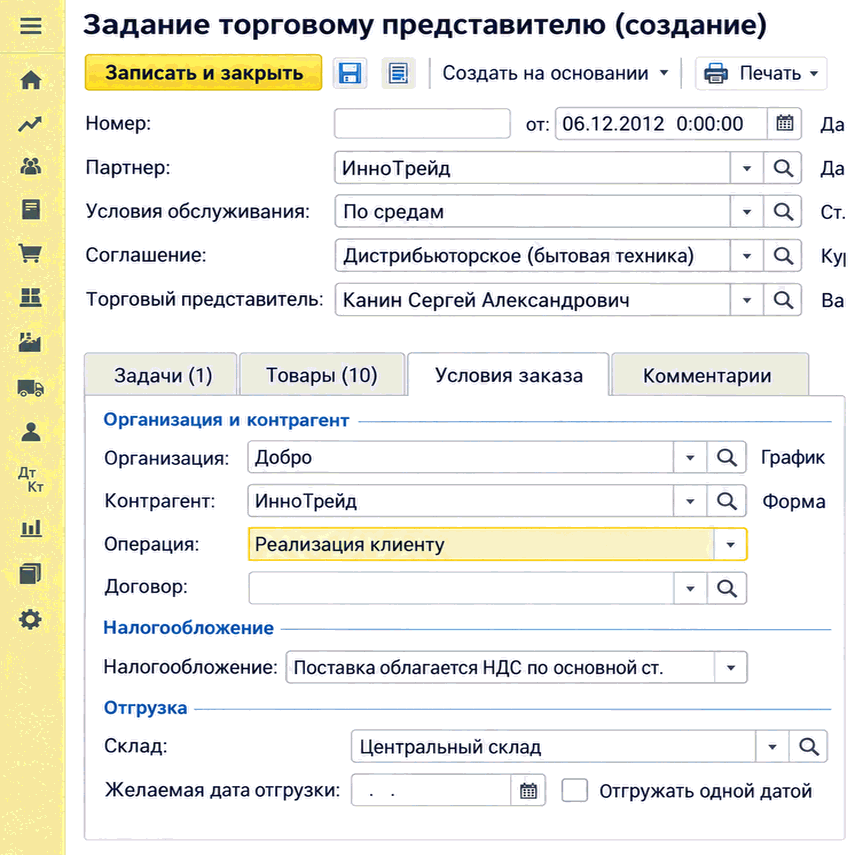Open the Условия обслуживания magnifier lookup
Screen dimensions: 855x855
pos(782,212)
